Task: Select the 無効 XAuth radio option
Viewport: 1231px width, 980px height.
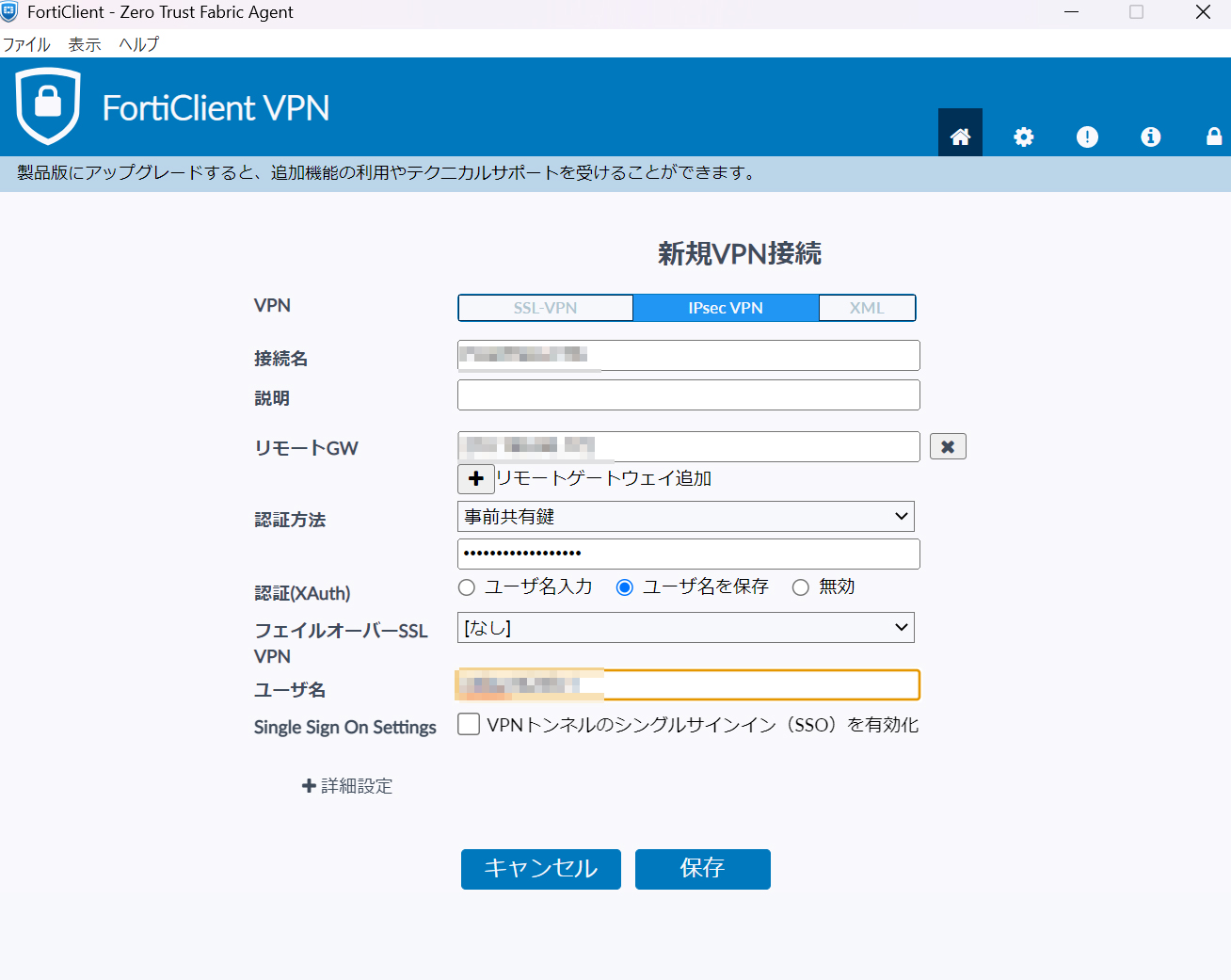Action: click(801, 587)
